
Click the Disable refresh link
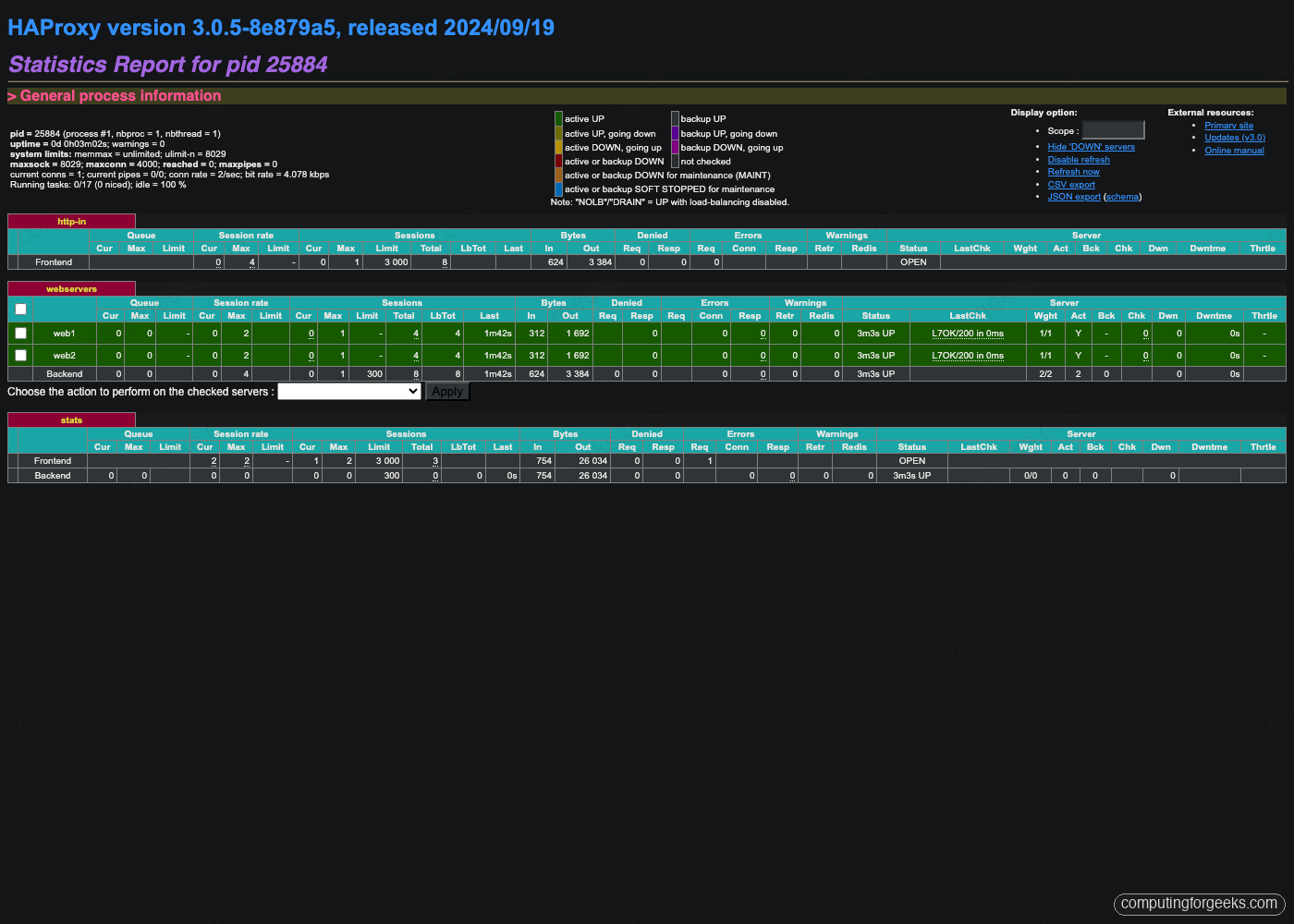1079,159
